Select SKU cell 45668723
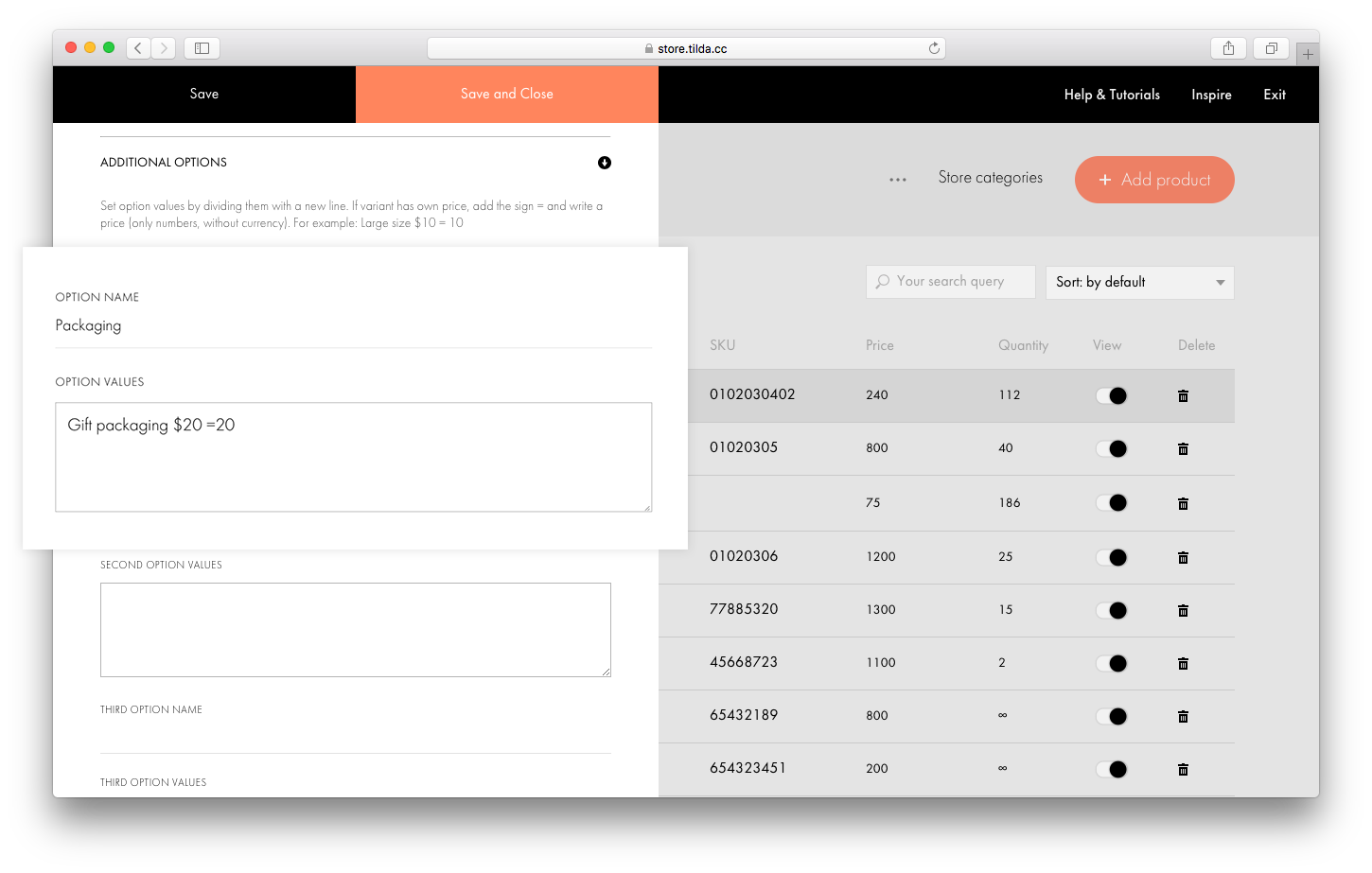 tap(744, 662)
